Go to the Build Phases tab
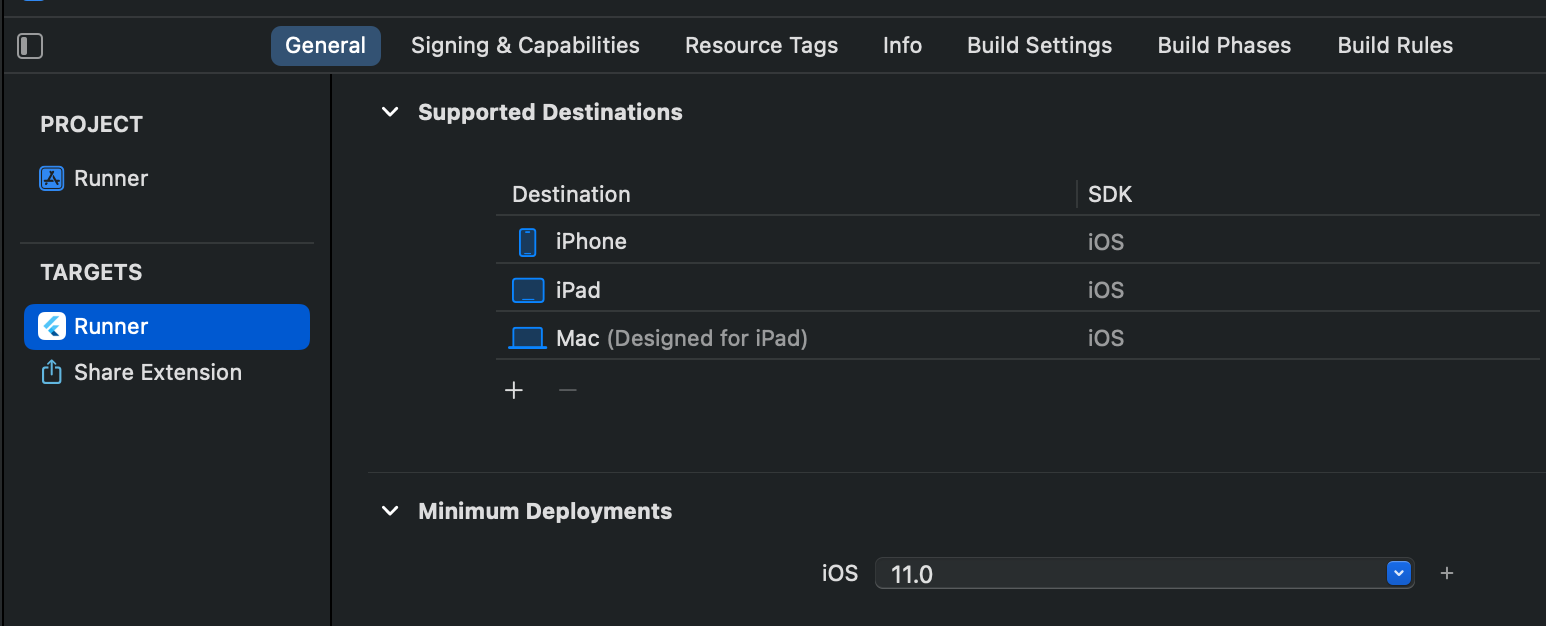 tap(1224, 46)
